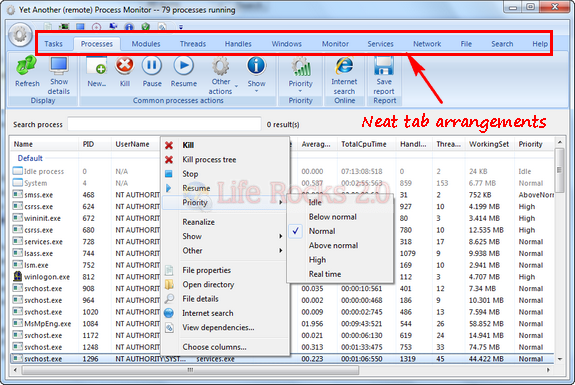
Task: Click vertical scrollbar down arrow
Action: [x=560, y=359]
